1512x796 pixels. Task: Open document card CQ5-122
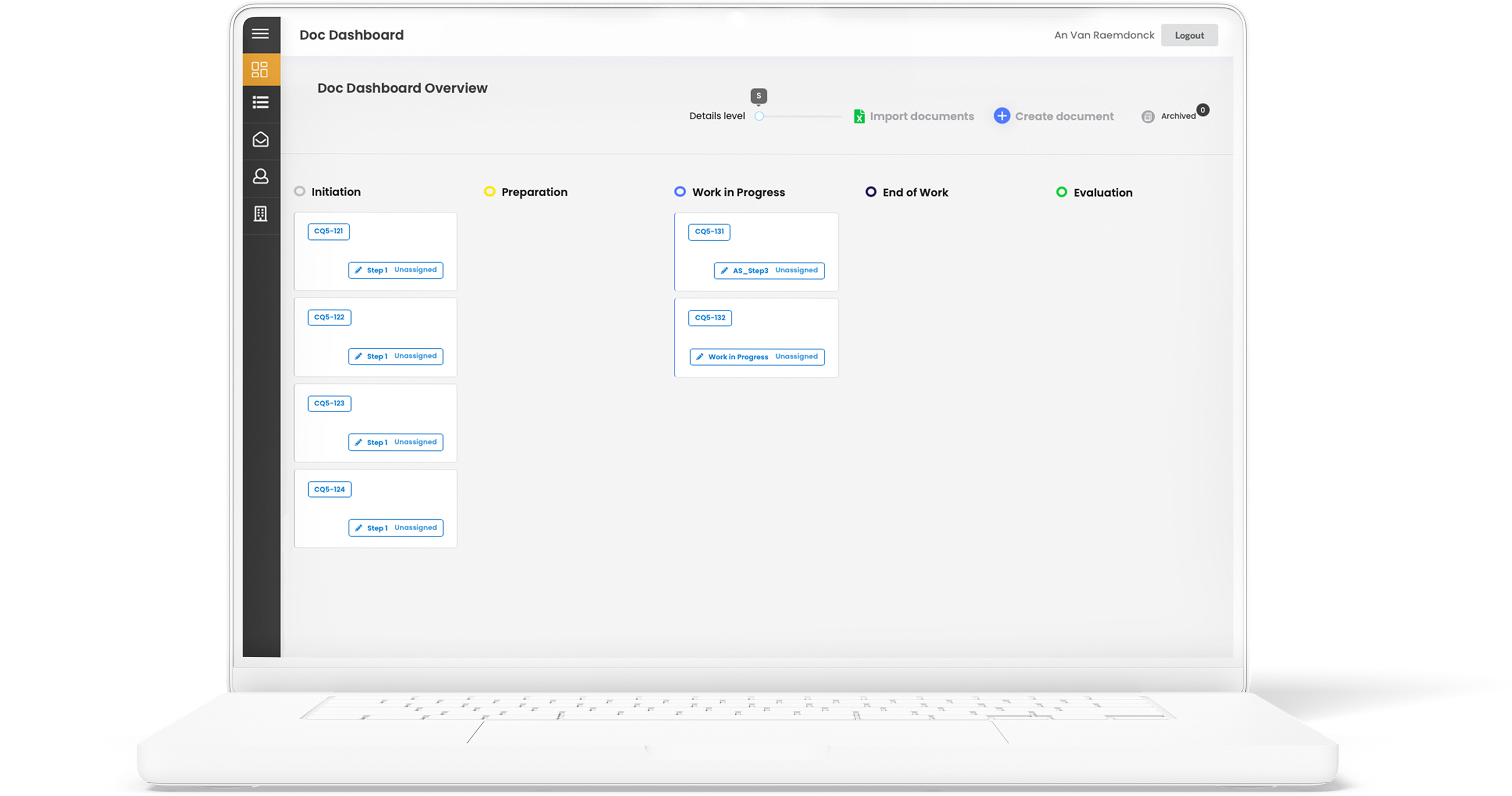pyautogui.click(x=329, y=318)
